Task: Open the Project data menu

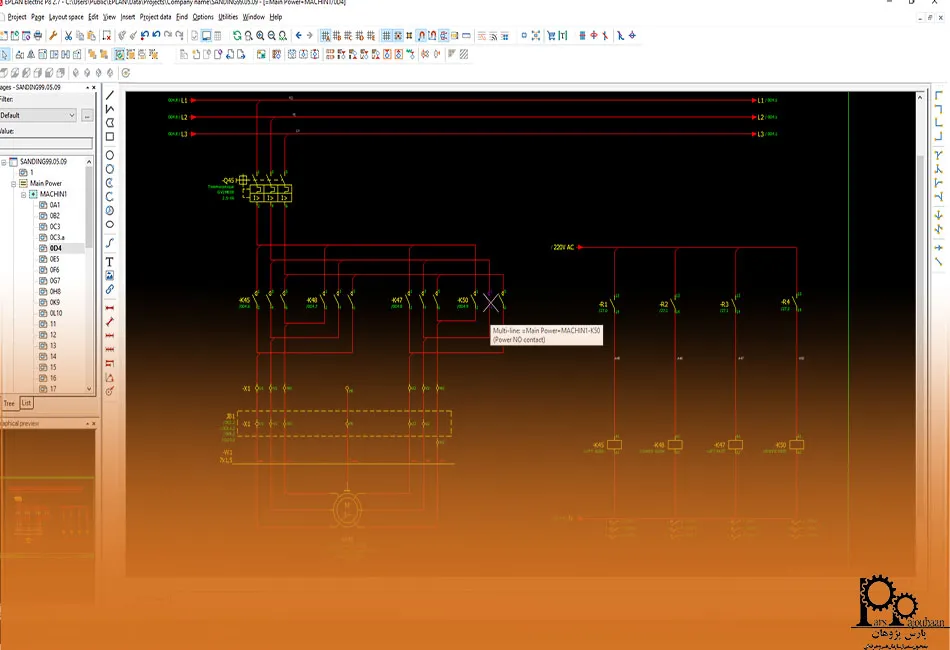Action: 155,17
